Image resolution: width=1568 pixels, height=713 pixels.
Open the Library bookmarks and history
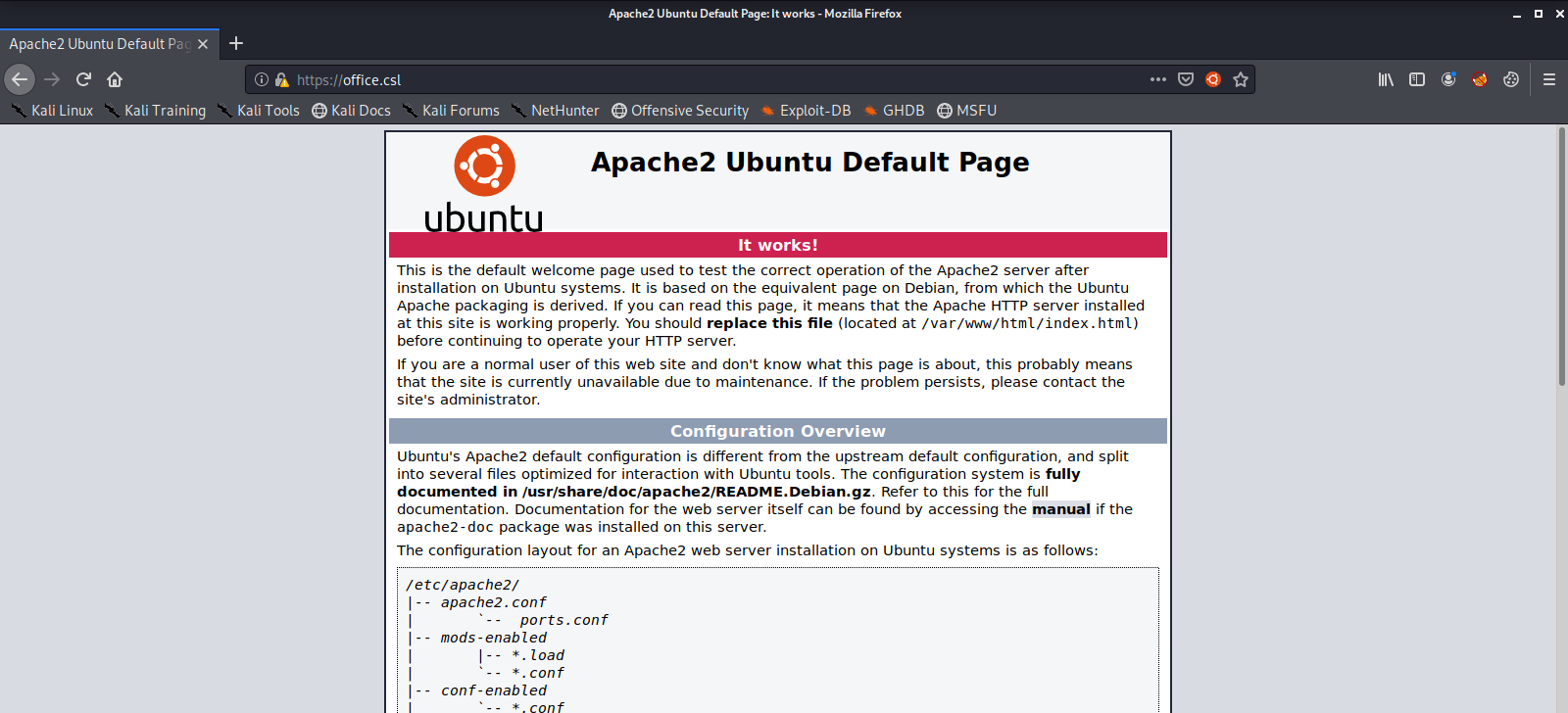(x=1386, y=79)
